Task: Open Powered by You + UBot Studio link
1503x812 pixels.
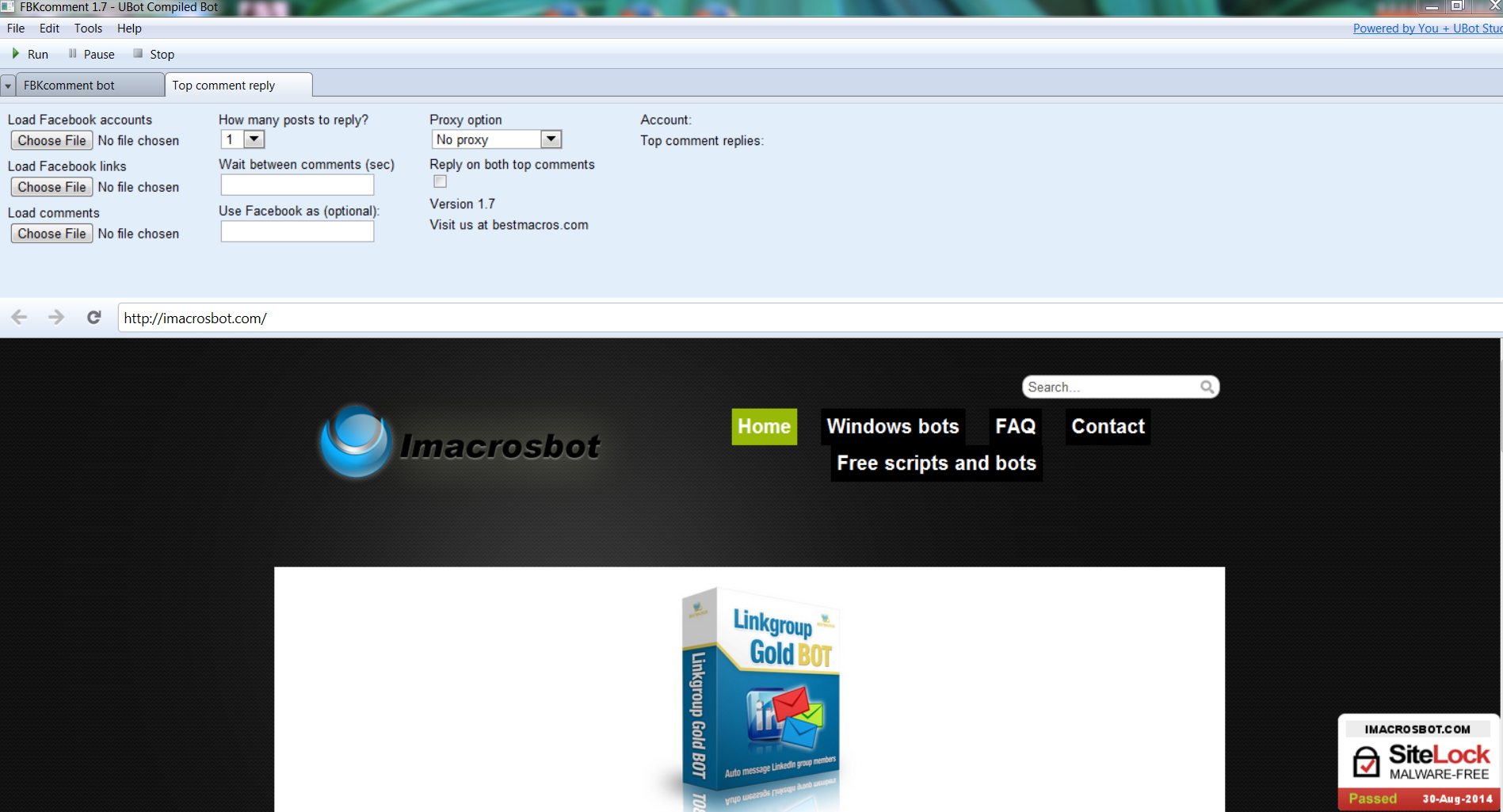Action: coord(1428,29)
